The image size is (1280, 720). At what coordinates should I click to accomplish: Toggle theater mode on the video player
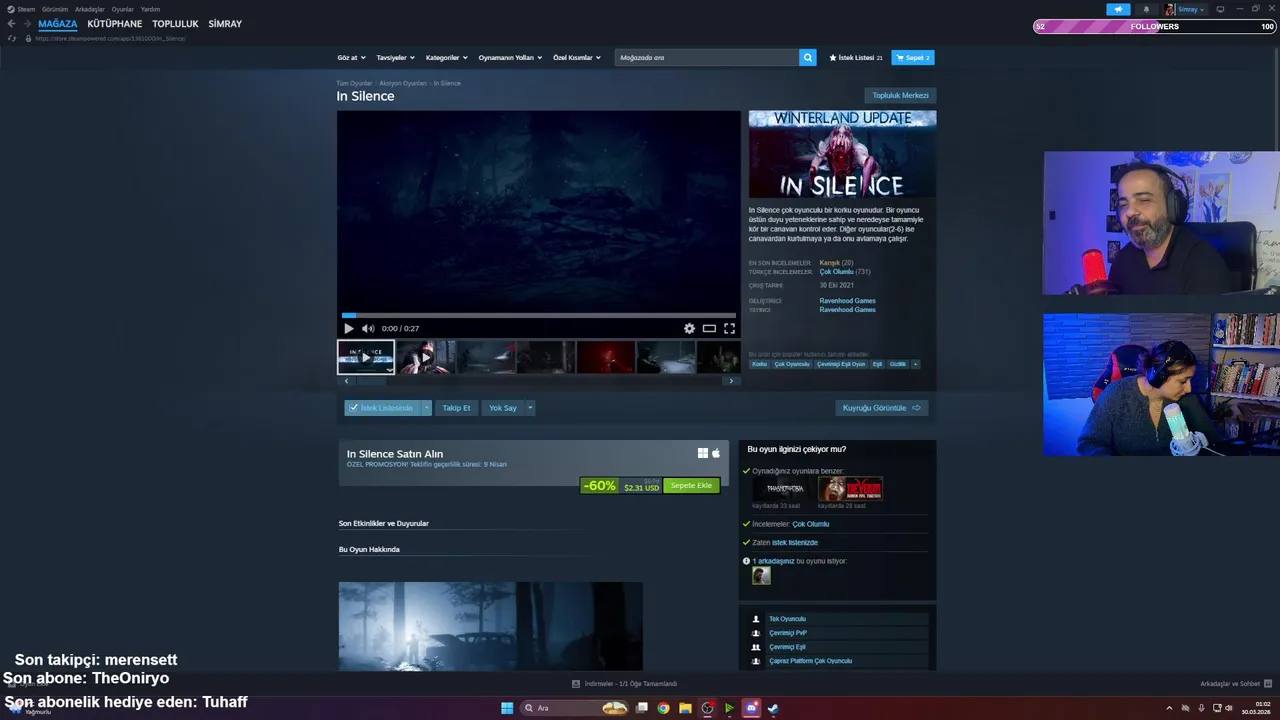point(709,328)
